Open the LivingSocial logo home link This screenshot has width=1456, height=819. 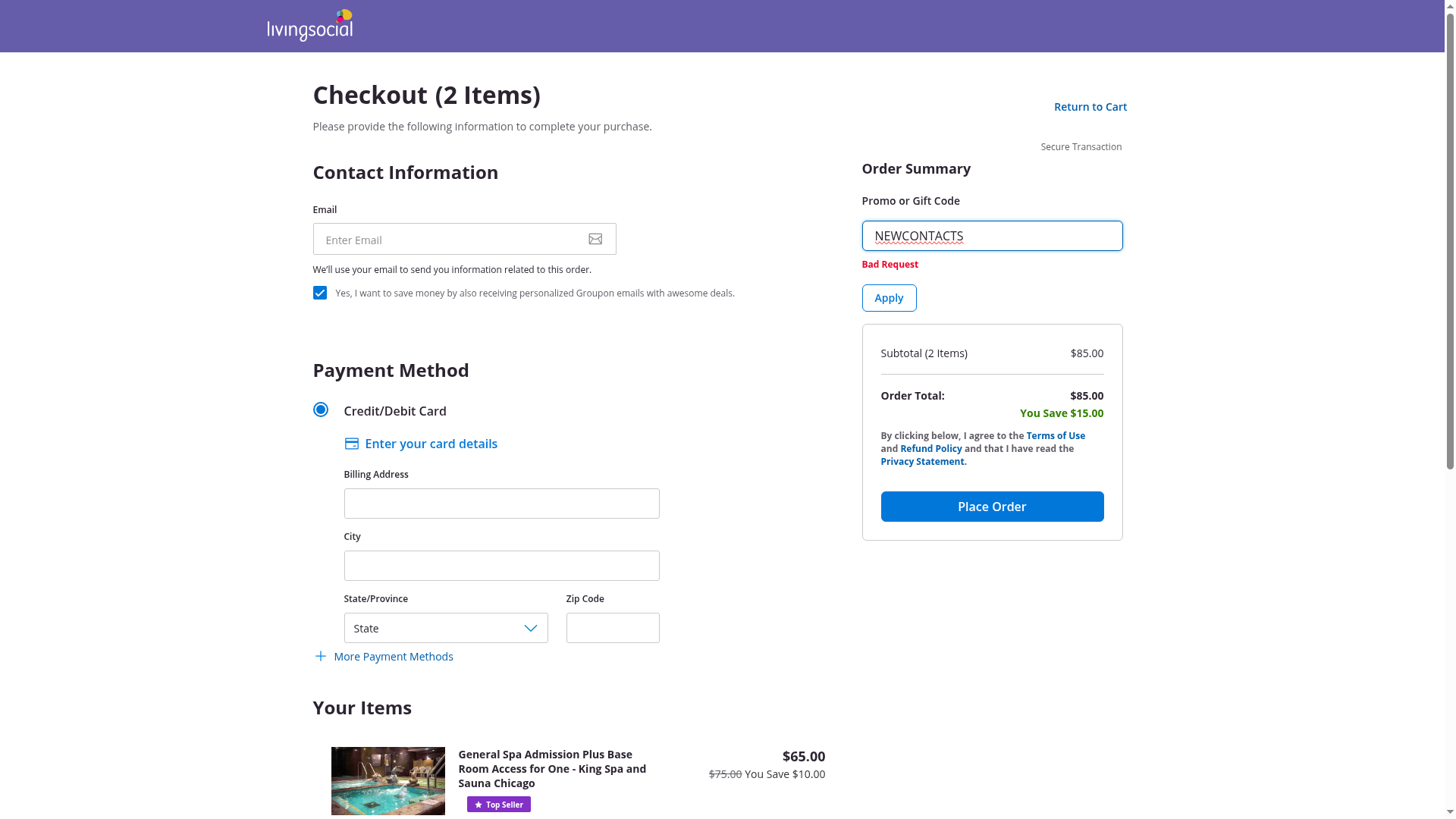coord(309,25)
